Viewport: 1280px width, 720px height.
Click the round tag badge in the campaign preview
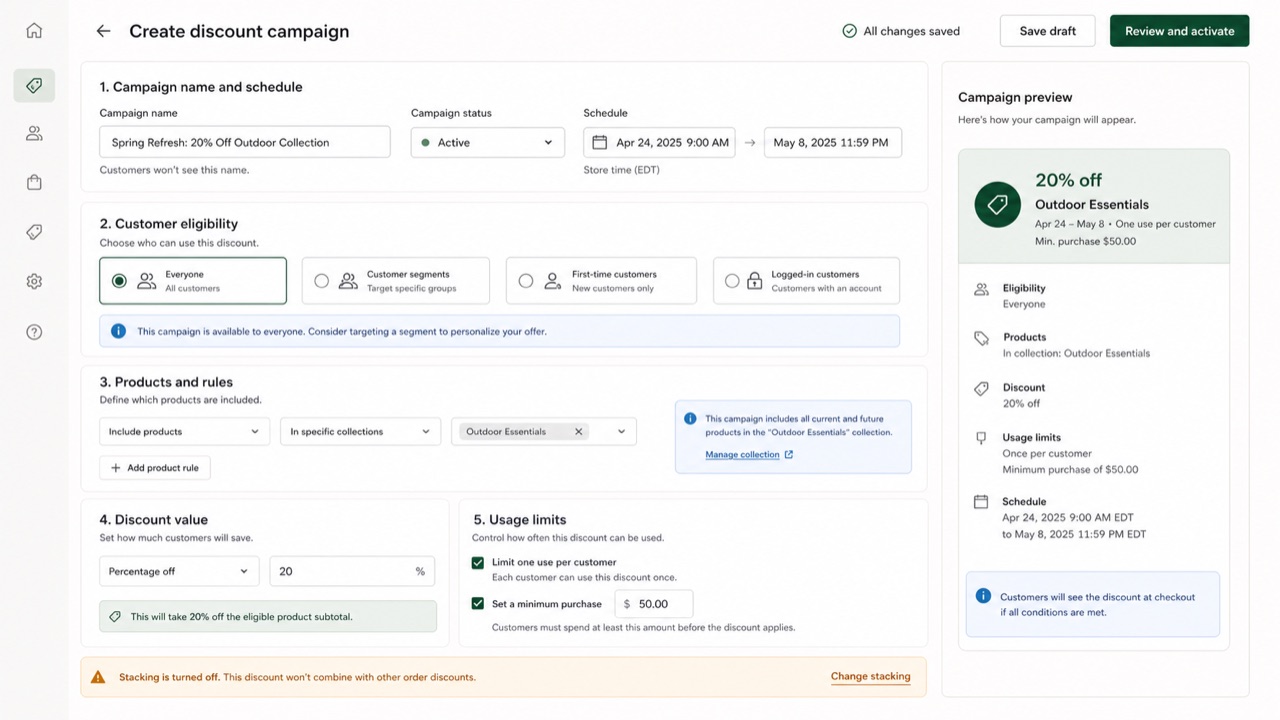[997, 204]
